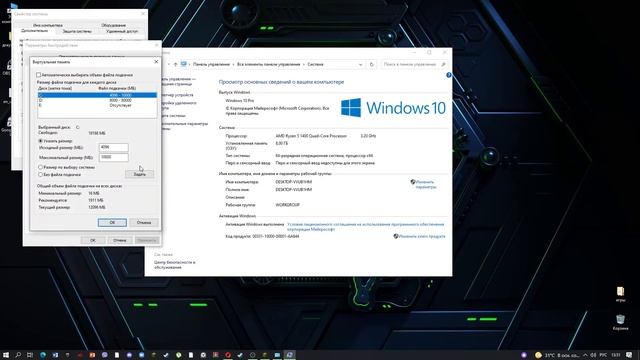Image resolution: width=640 pixels, height=360 pixels.
Task: Open Task View from the taskbar
Action: tap(30, 355)
